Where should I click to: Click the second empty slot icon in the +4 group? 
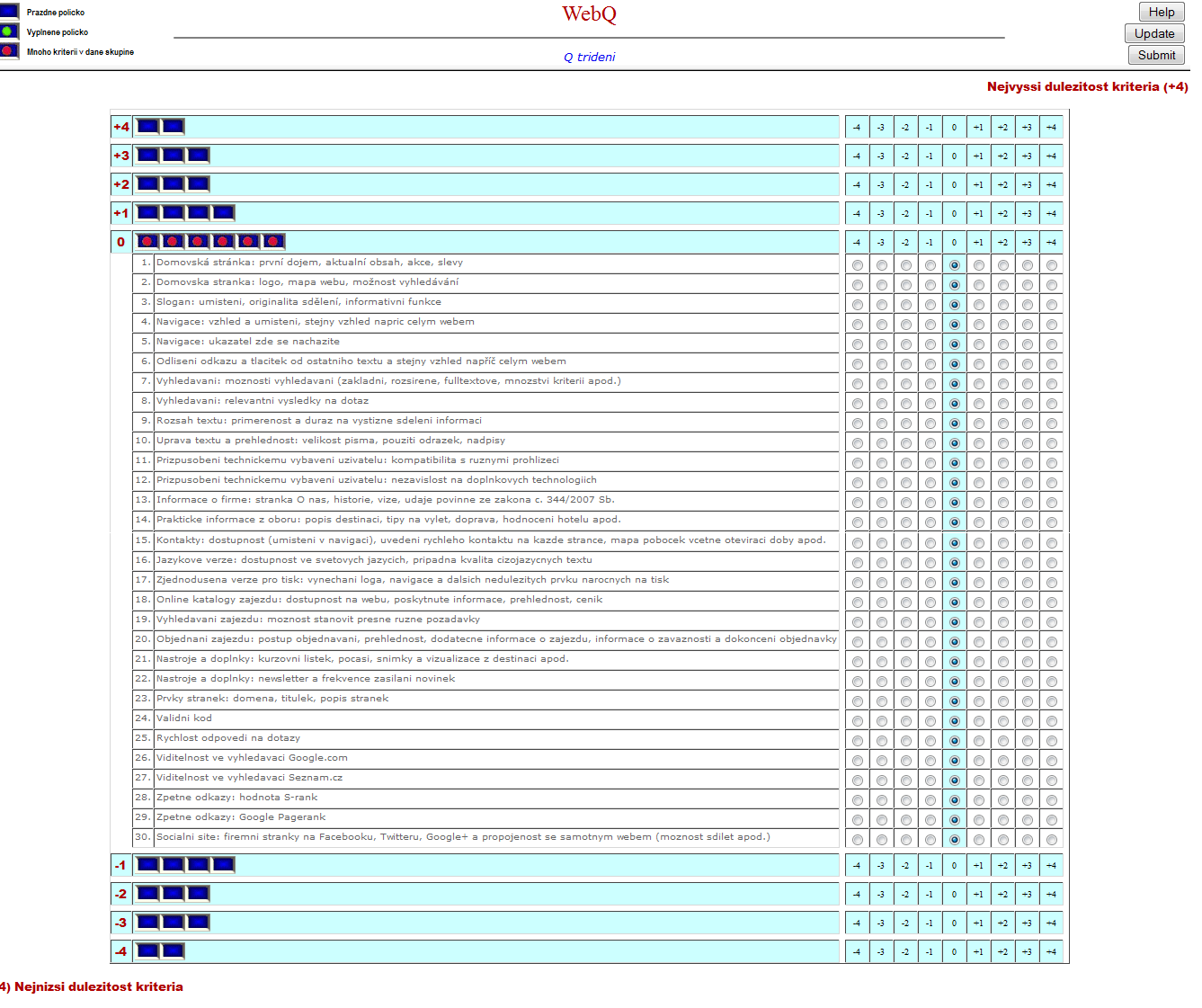[x=174, y=127]
